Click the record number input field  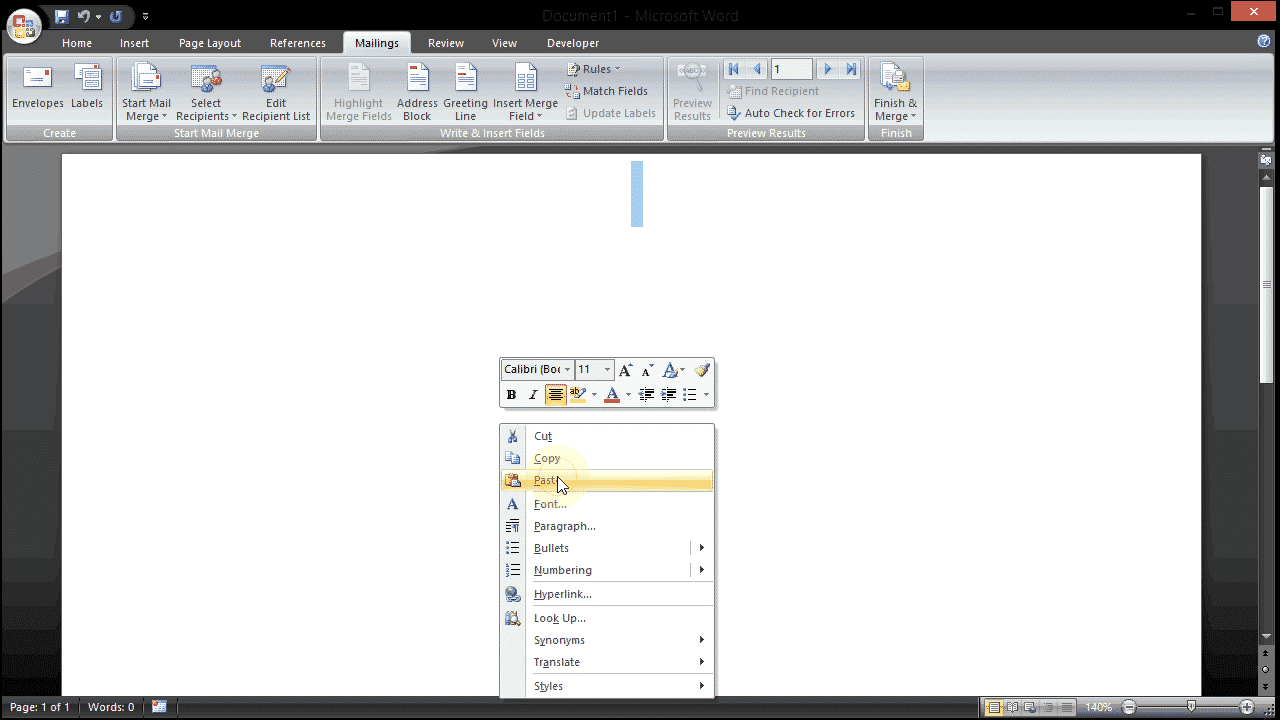[x=791, y=69]
